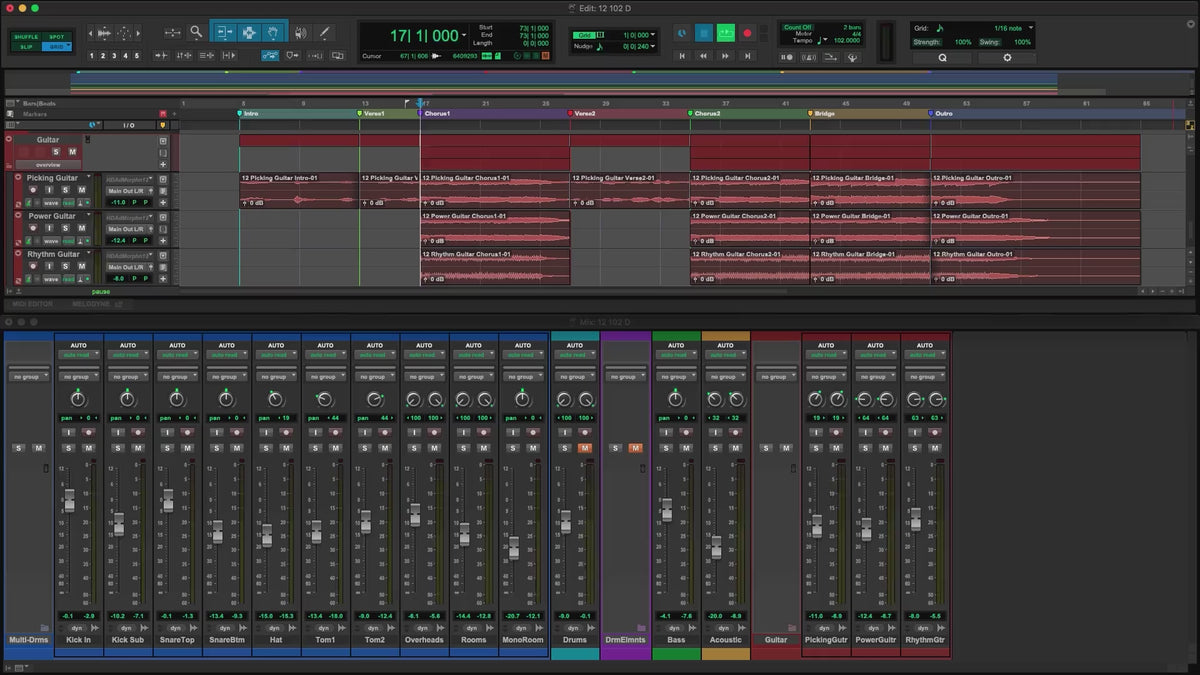Image resolution: width=1200 pixels, height=675 pixels.
Task: Select the Grabber hand tool
Action: click(x=274, y=32)
